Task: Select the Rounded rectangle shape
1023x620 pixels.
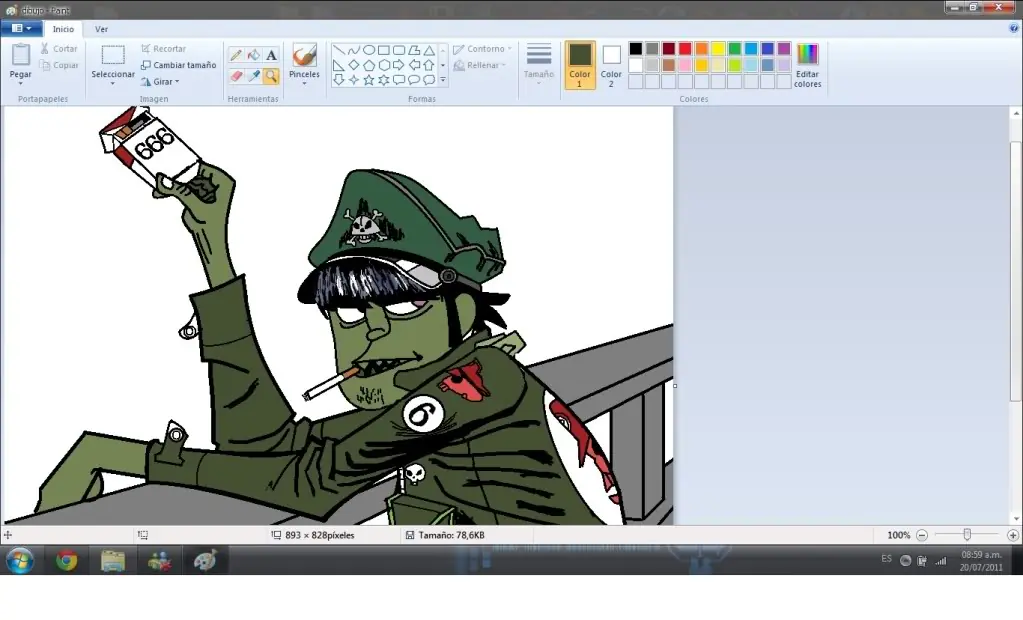Action: point(399,50)
